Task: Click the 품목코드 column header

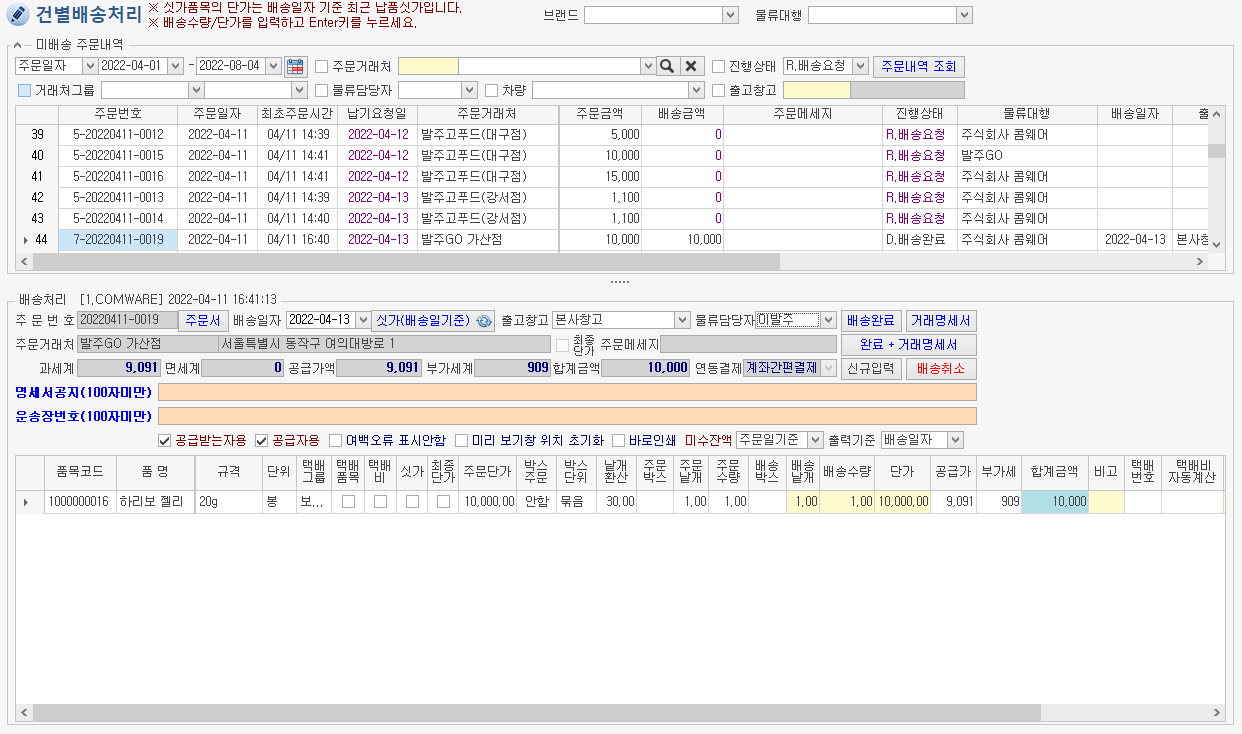Action: point(81,470)
